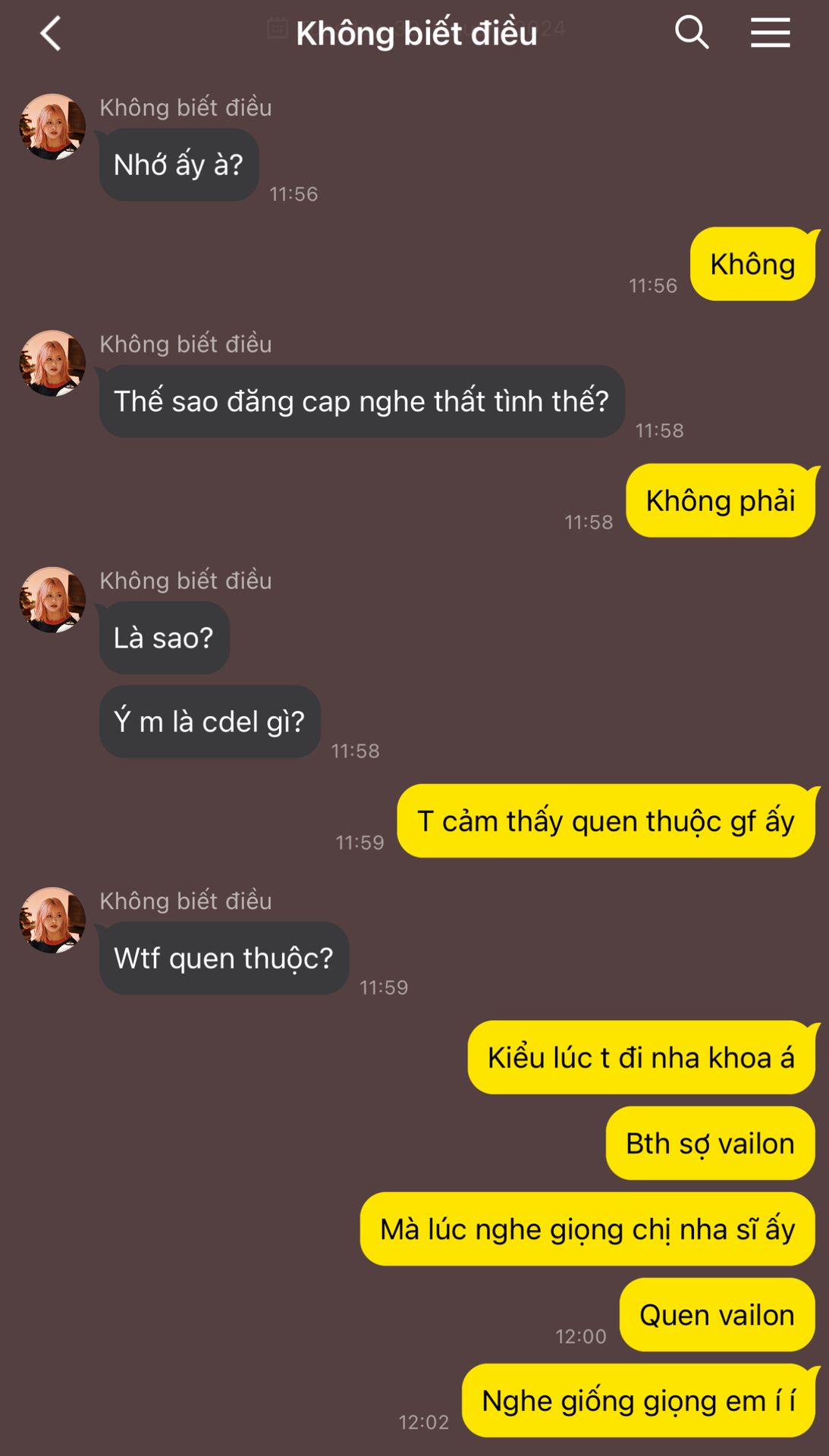This screenshot has width=829, height=1456.
Task: Tap the calendar icon behind the title
Action: point(278,28)
